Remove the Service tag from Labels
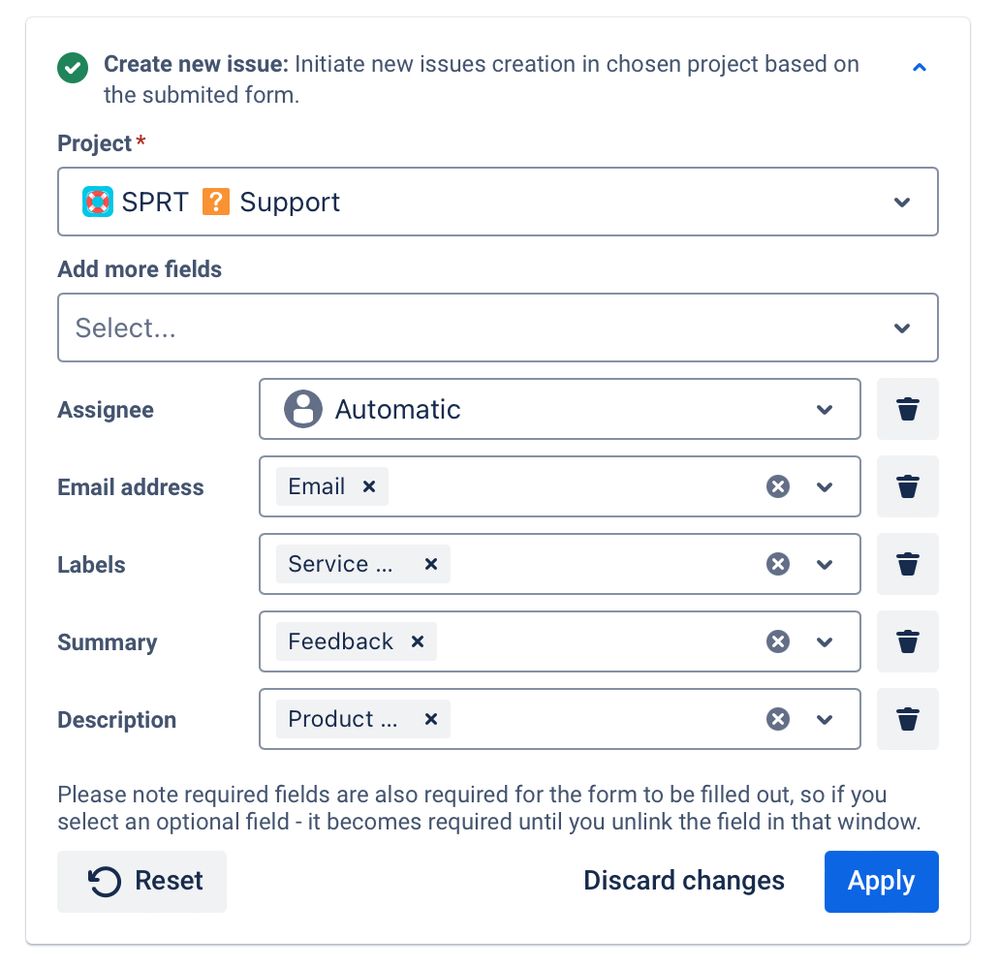The height and width of the screenshot is (968, 999). (x=431, y=564)
